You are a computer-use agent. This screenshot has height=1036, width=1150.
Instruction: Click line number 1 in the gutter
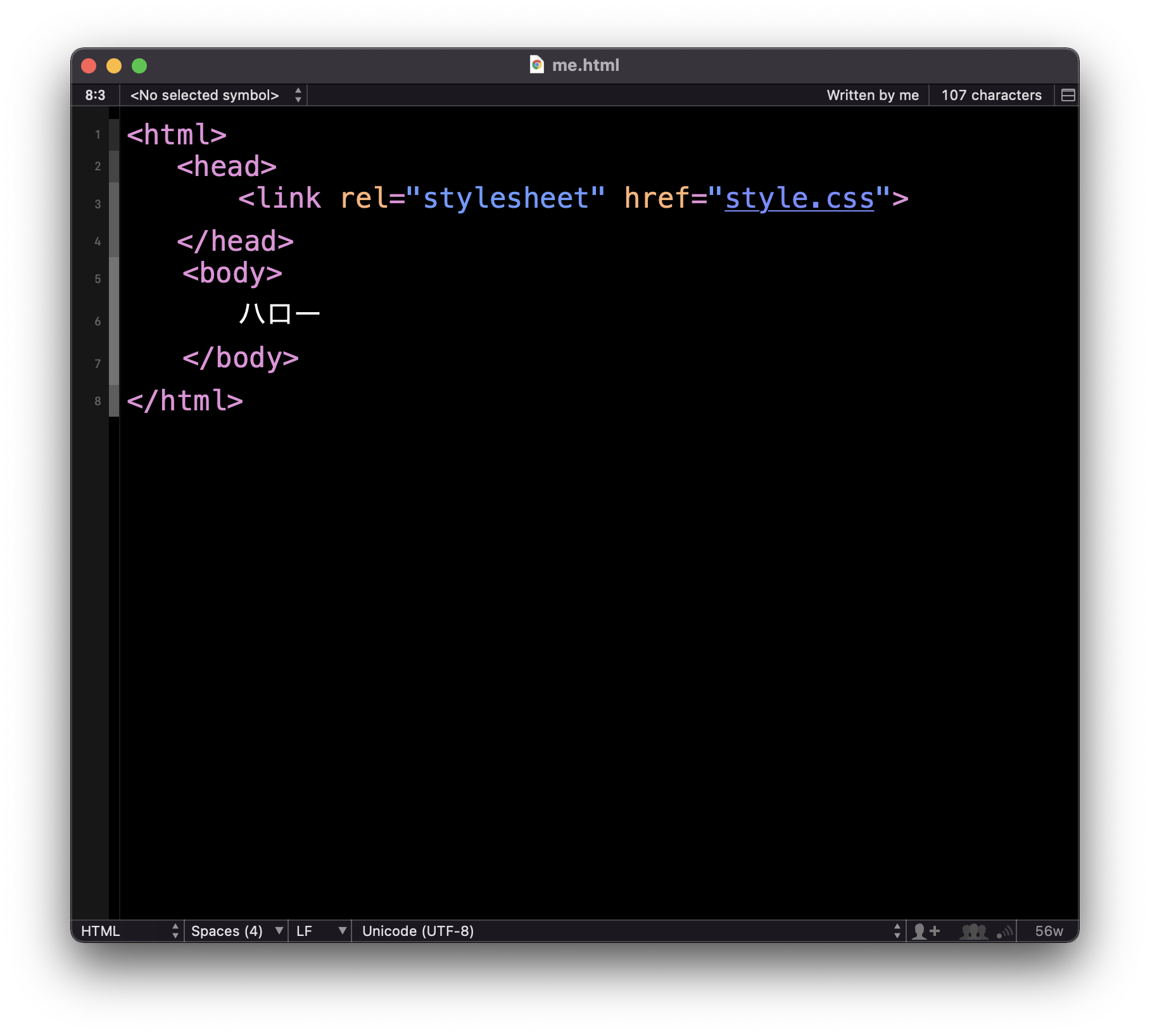click(x=98, y=135)
